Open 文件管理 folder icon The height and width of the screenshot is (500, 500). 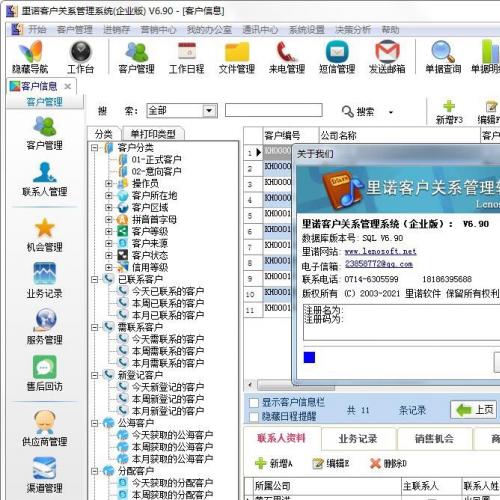[237, 52]
